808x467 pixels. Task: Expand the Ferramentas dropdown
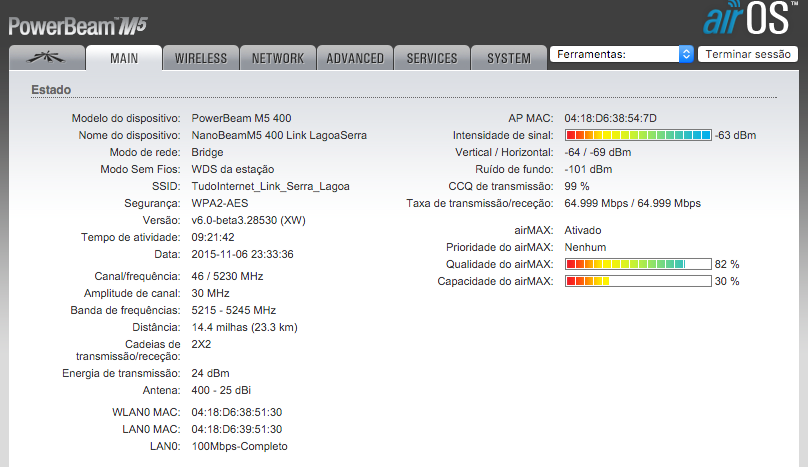(x=621, y=54)
